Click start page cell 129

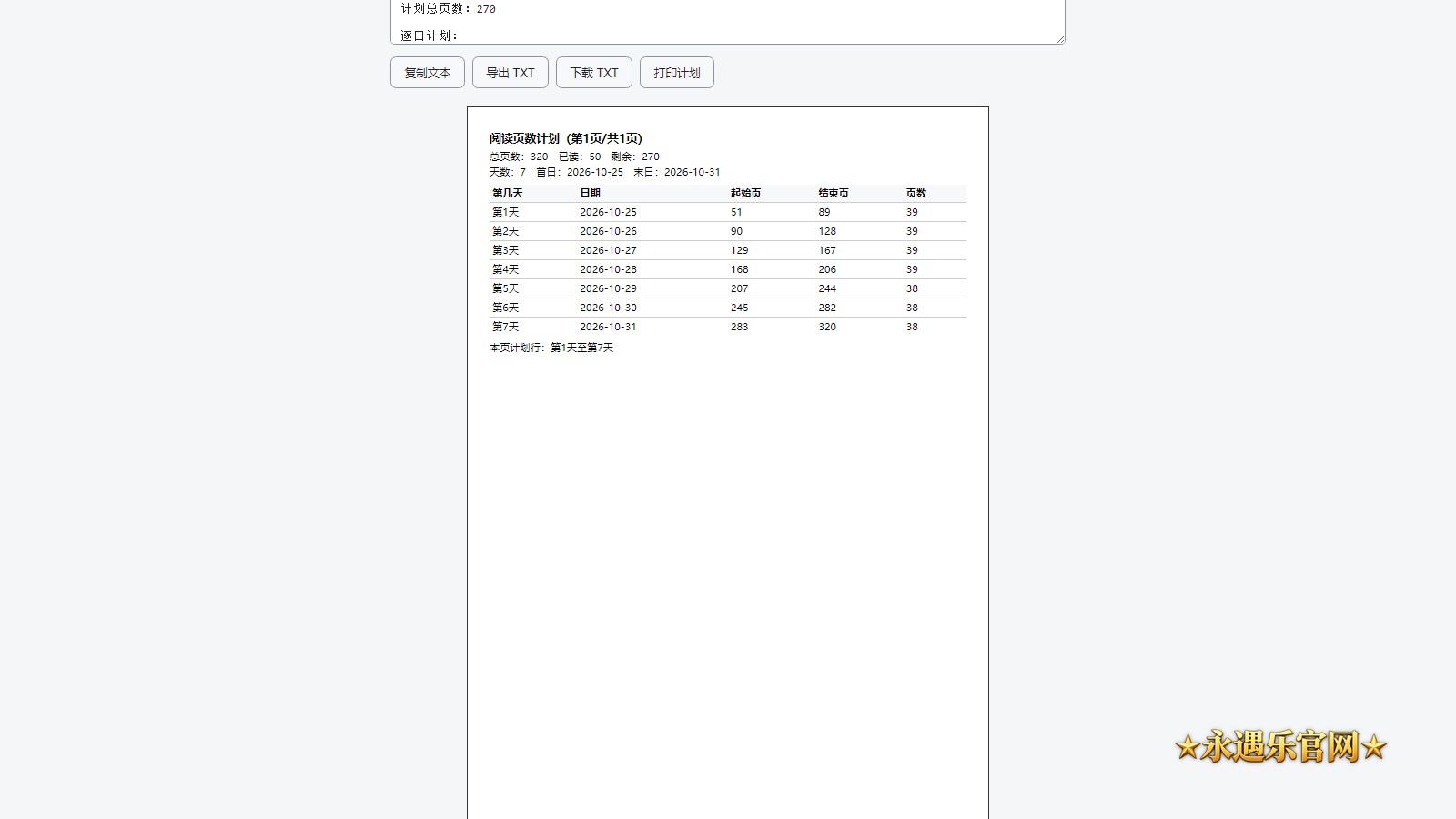click(740, 250)
